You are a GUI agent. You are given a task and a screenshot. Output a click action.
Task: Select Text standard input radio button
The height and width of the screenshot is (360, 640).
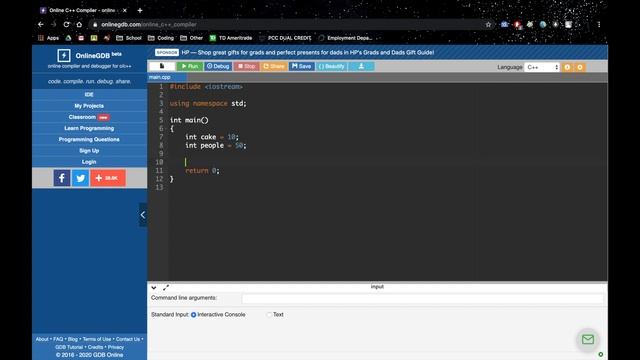click(269, 315)
